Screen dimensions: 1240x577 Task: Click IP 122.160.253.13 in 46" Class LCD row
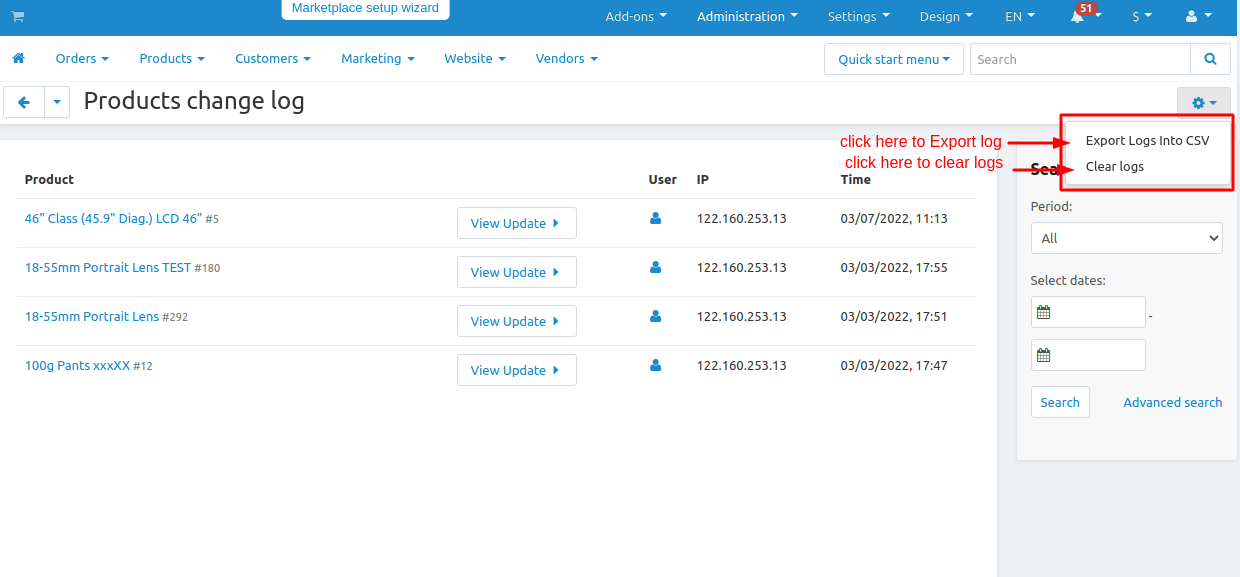click(742, 218)
